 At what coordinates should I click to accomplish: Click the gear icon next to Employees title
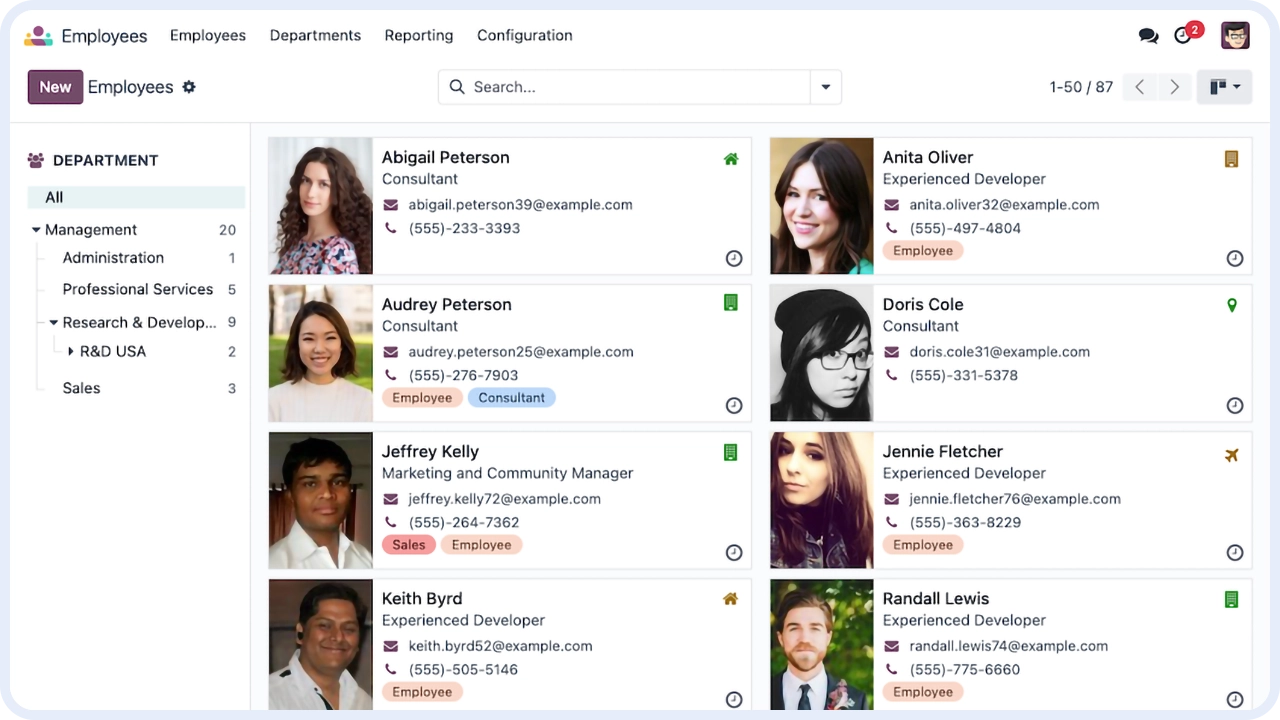(x=189, y=87)
